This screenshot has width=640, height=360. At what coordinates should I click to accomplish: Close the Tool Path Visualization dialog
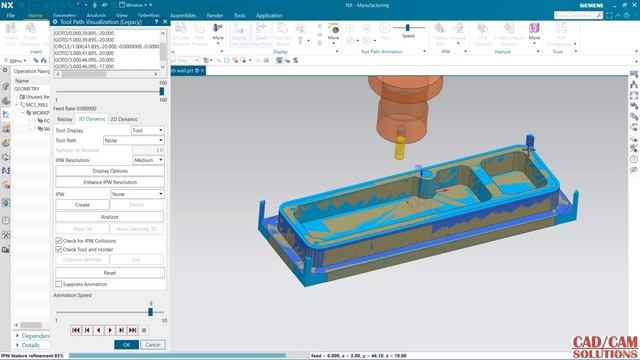coord(165,22)
